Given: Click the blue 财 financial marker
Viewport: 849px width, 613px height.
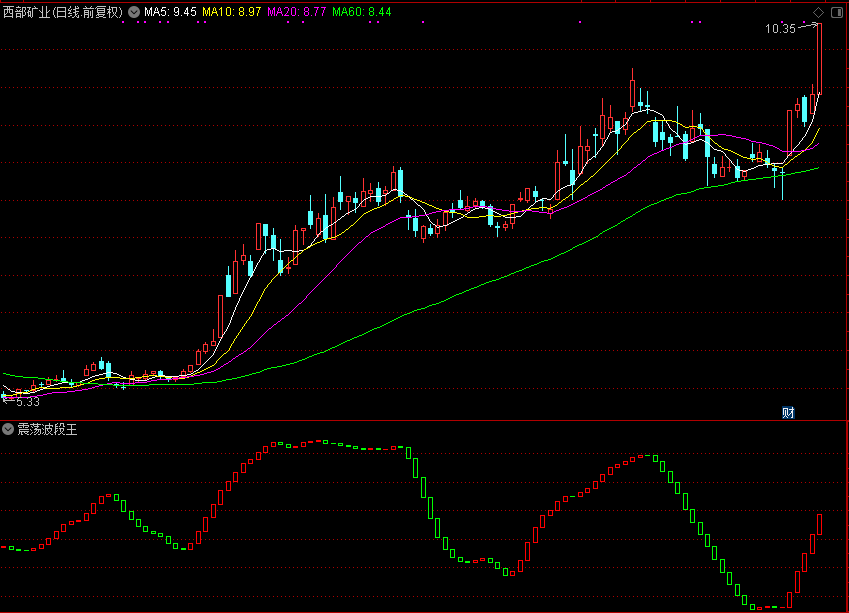Looking at the screenshot, I should tap(788, 412).
